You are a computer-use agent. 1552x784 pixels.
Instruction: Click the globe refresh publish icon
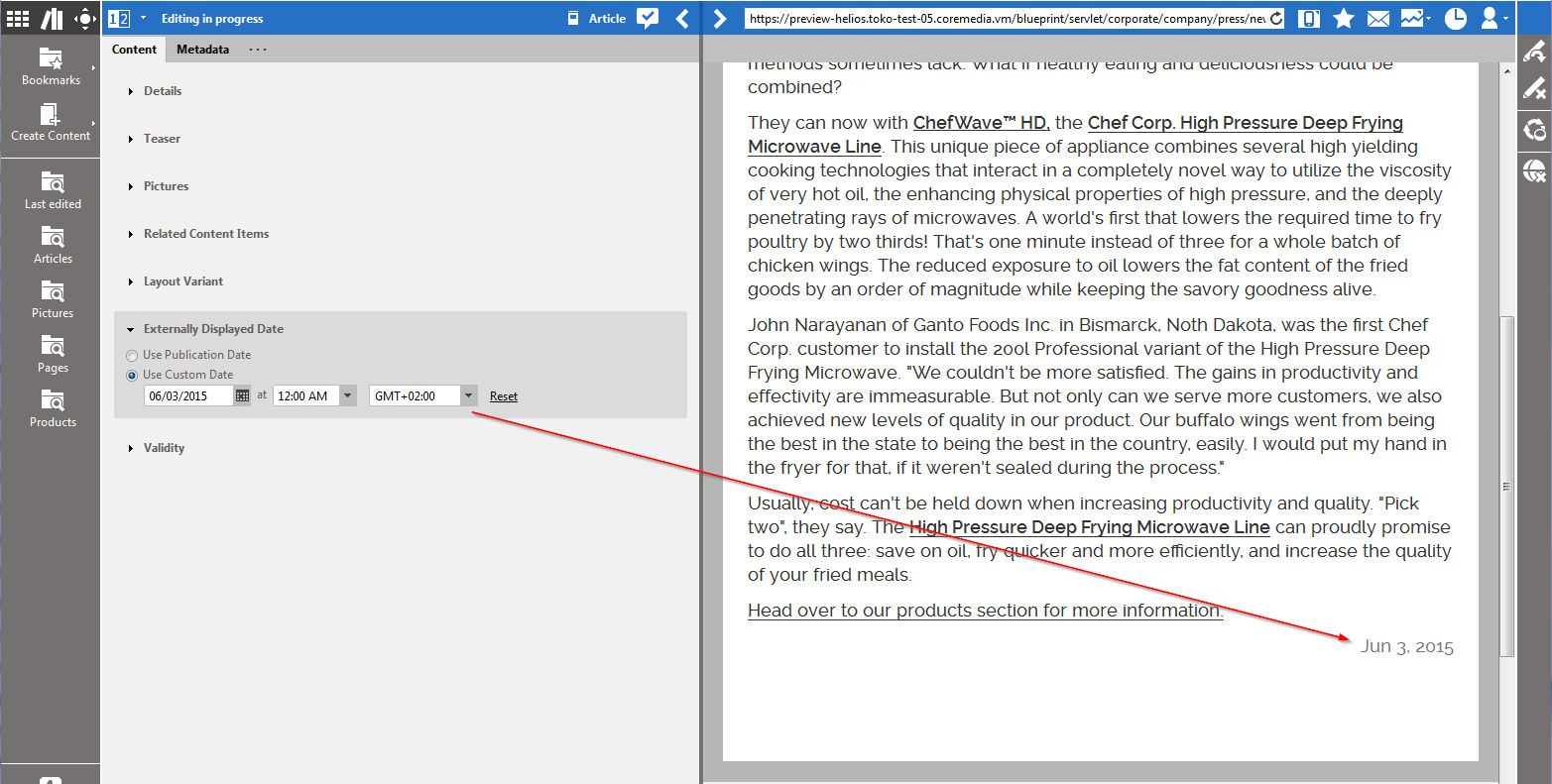[x=1534, y=129]
